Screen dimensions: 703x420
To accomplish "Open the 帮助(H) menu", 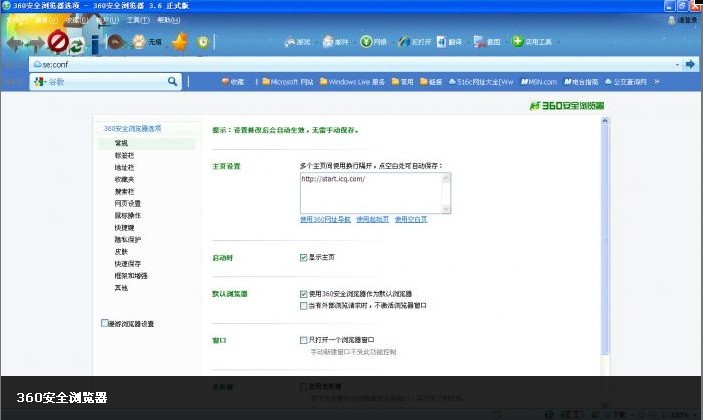I will pyautogui.click(x=169, y=20).
